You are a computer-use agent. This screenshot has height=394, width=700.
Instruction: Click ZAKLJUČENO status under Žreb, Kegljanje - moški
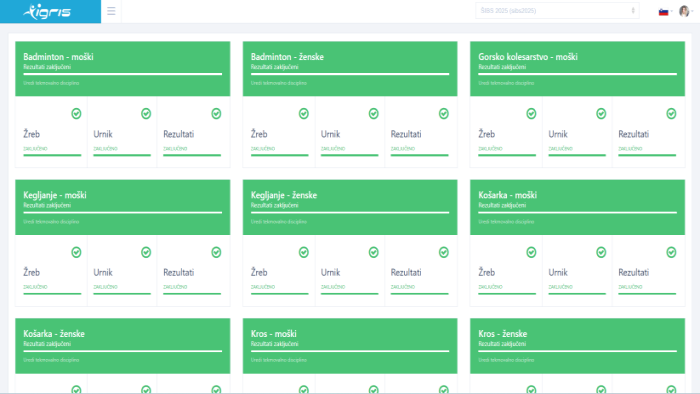35,287
